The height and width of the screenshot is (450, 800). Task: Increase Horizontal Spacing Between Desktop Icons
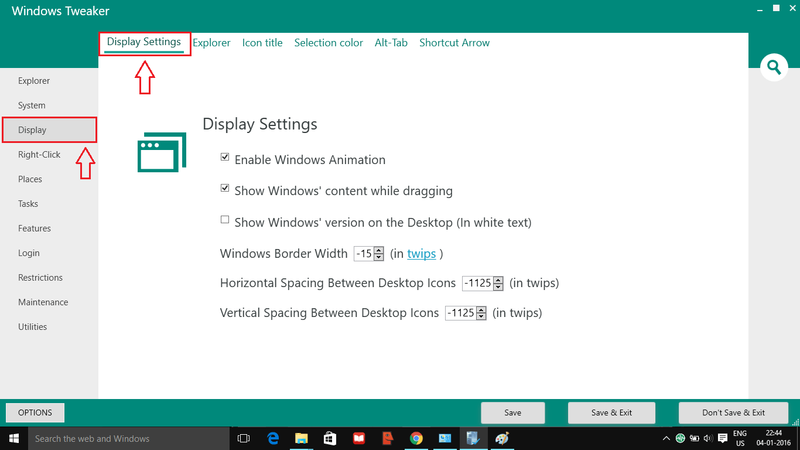coord(498,280)
